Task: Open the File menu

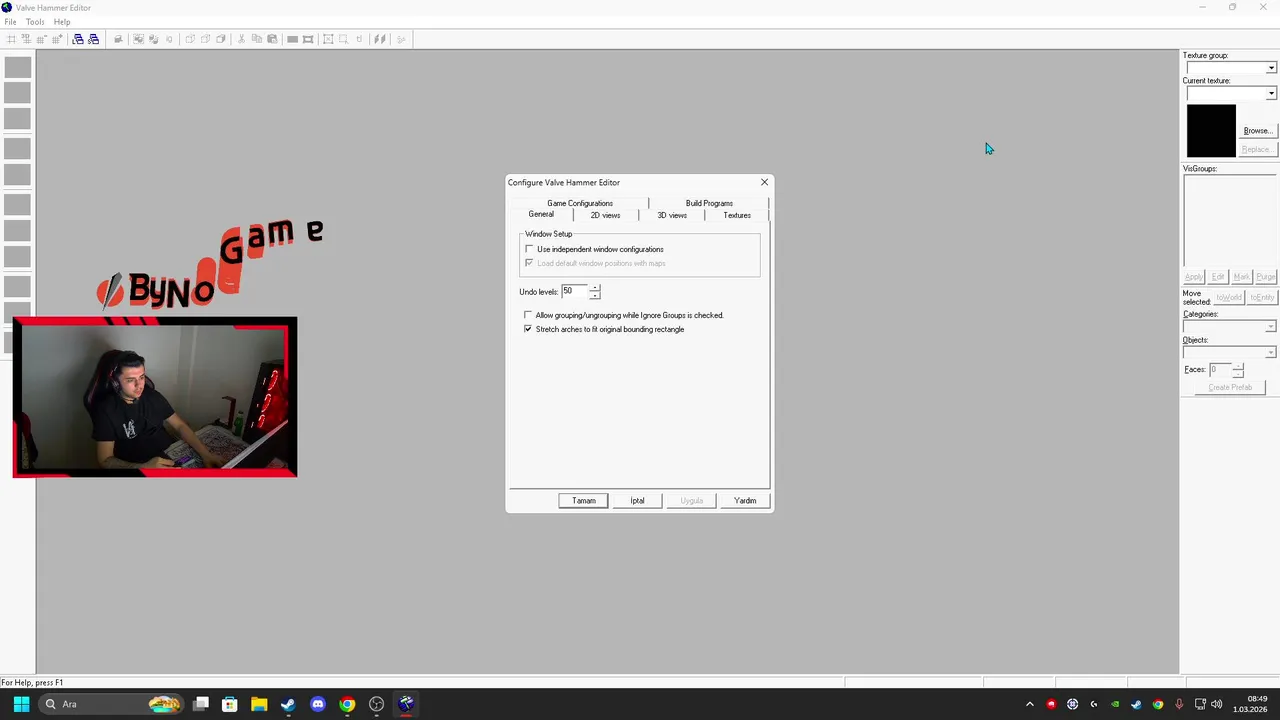Action: click(x=10, y=22)
